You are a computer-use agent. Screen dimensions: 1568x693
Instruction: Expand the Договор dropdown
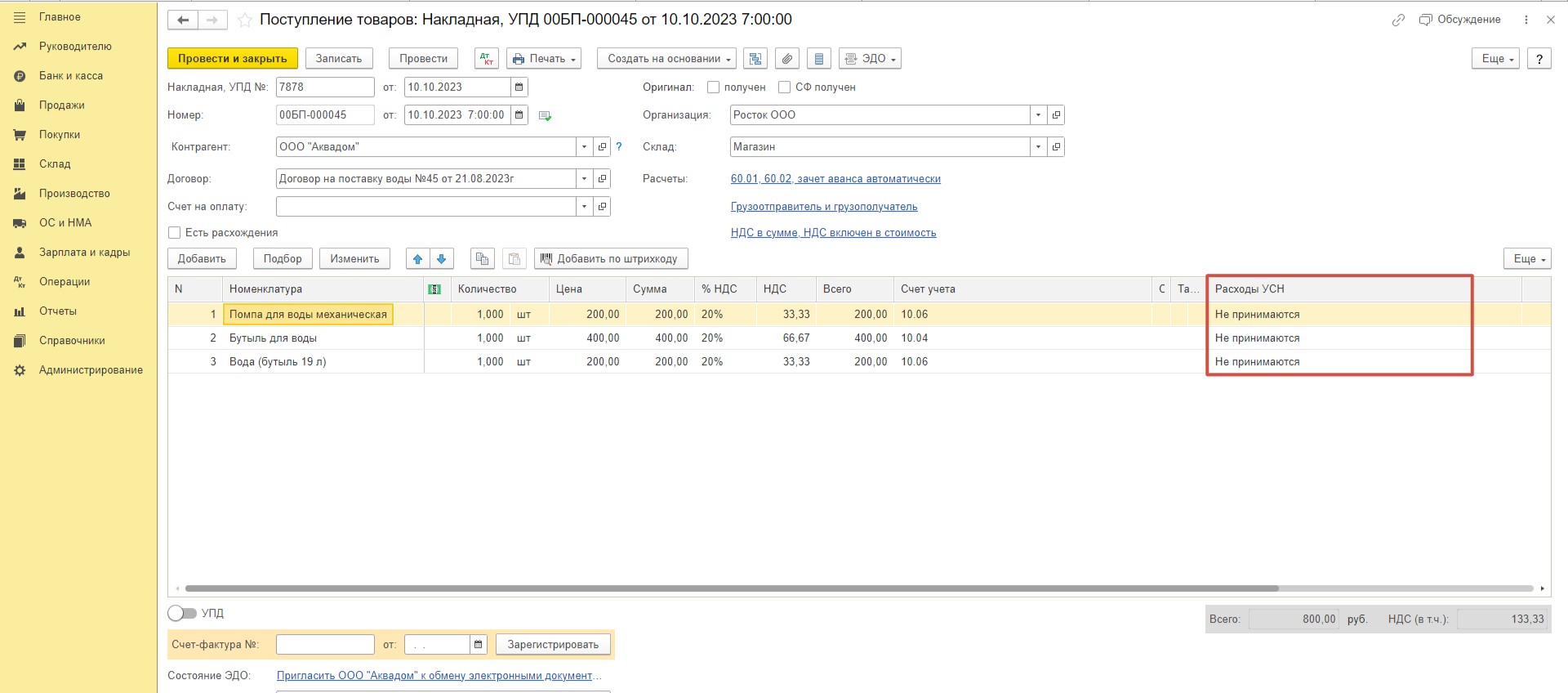[584, 179]
